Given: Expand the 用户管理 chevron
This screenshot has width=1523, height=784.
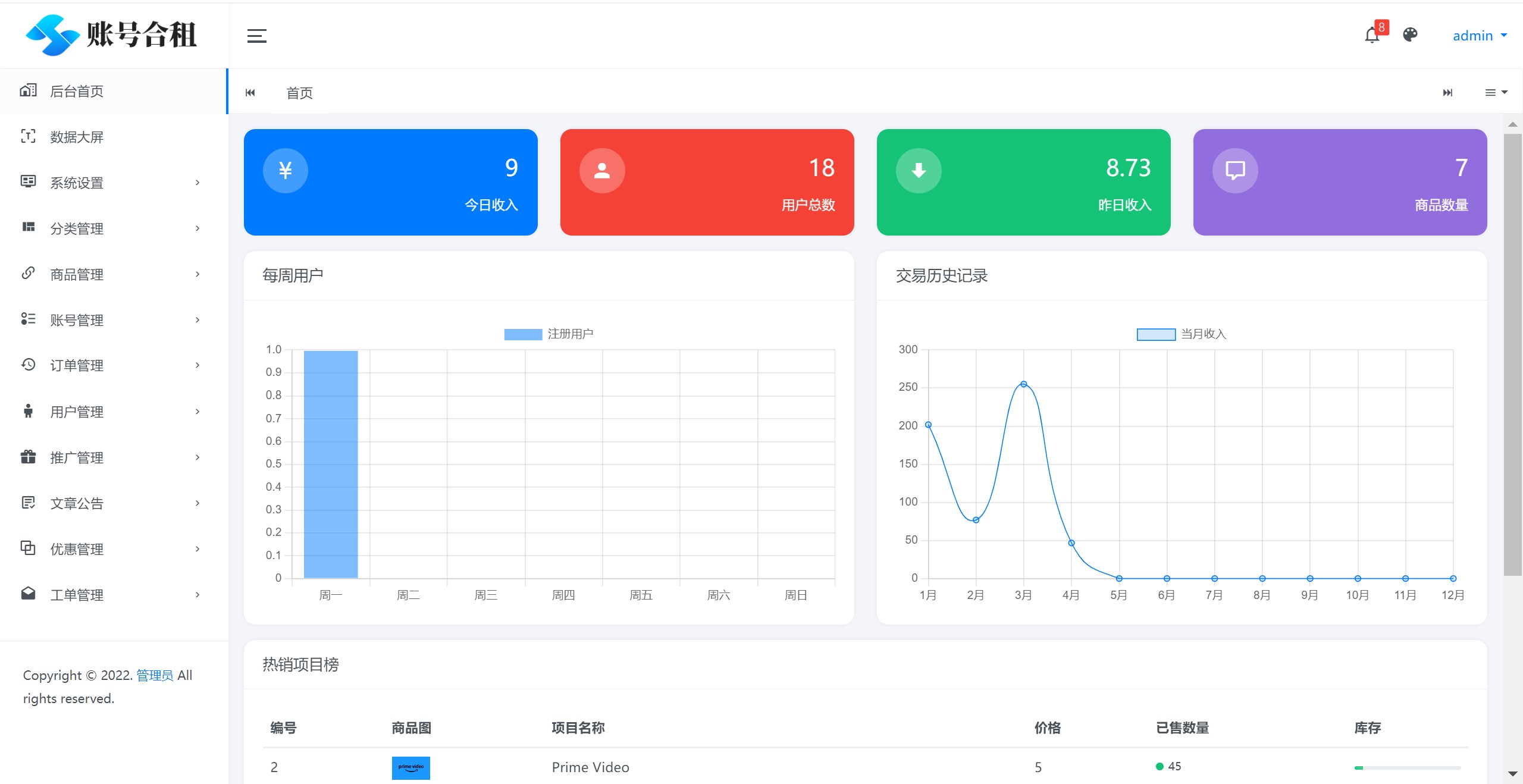Looking at the screenshot, I should click(198, 412).
